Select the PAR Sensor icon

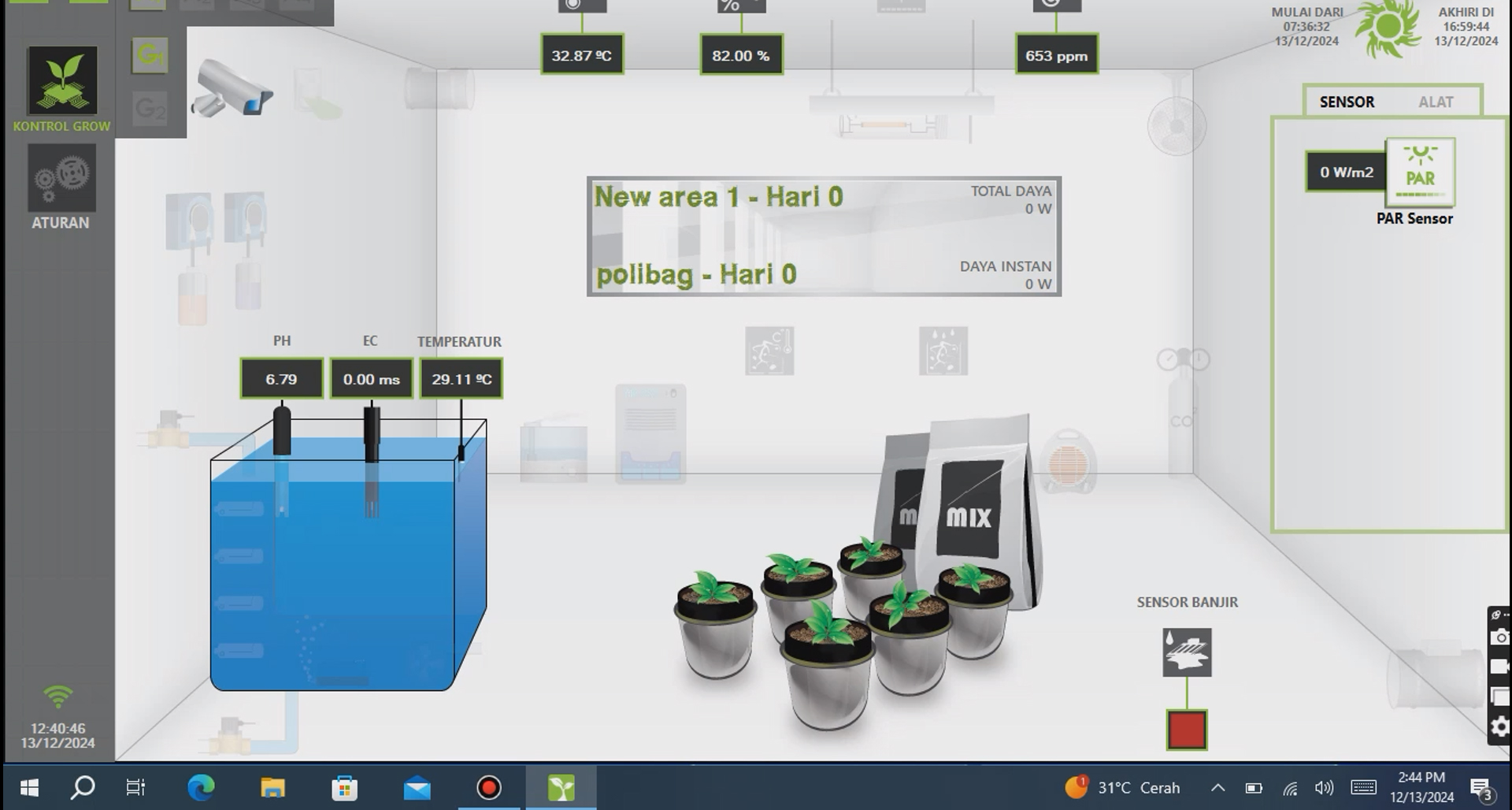point(1419,173)
